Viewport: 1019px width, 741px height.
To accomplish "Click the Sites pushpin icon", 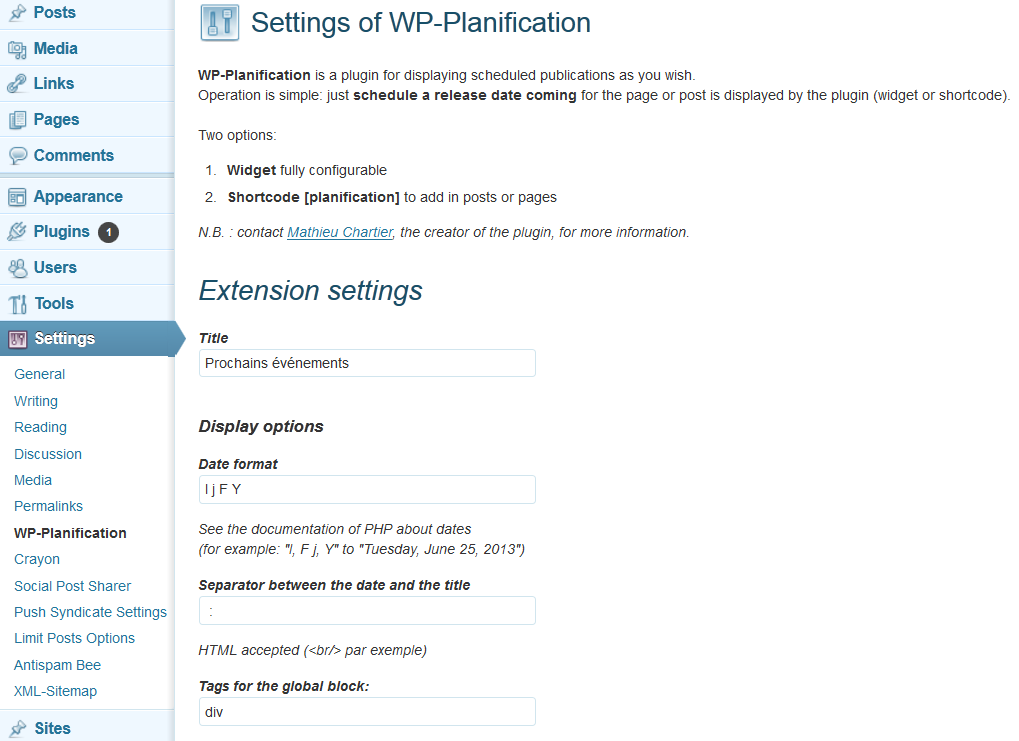I will coord(18,729).
